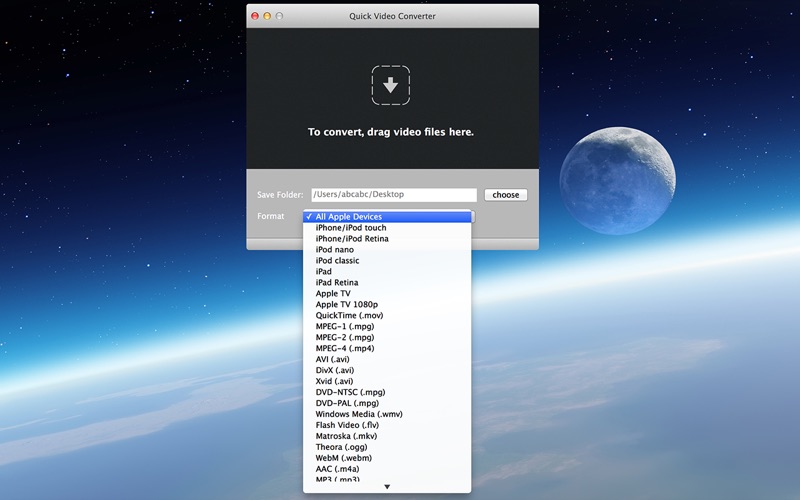This screenshot has height=500, width=800.
Task: Click the down arrow to show more formats
Action: [x=387, y=487]
